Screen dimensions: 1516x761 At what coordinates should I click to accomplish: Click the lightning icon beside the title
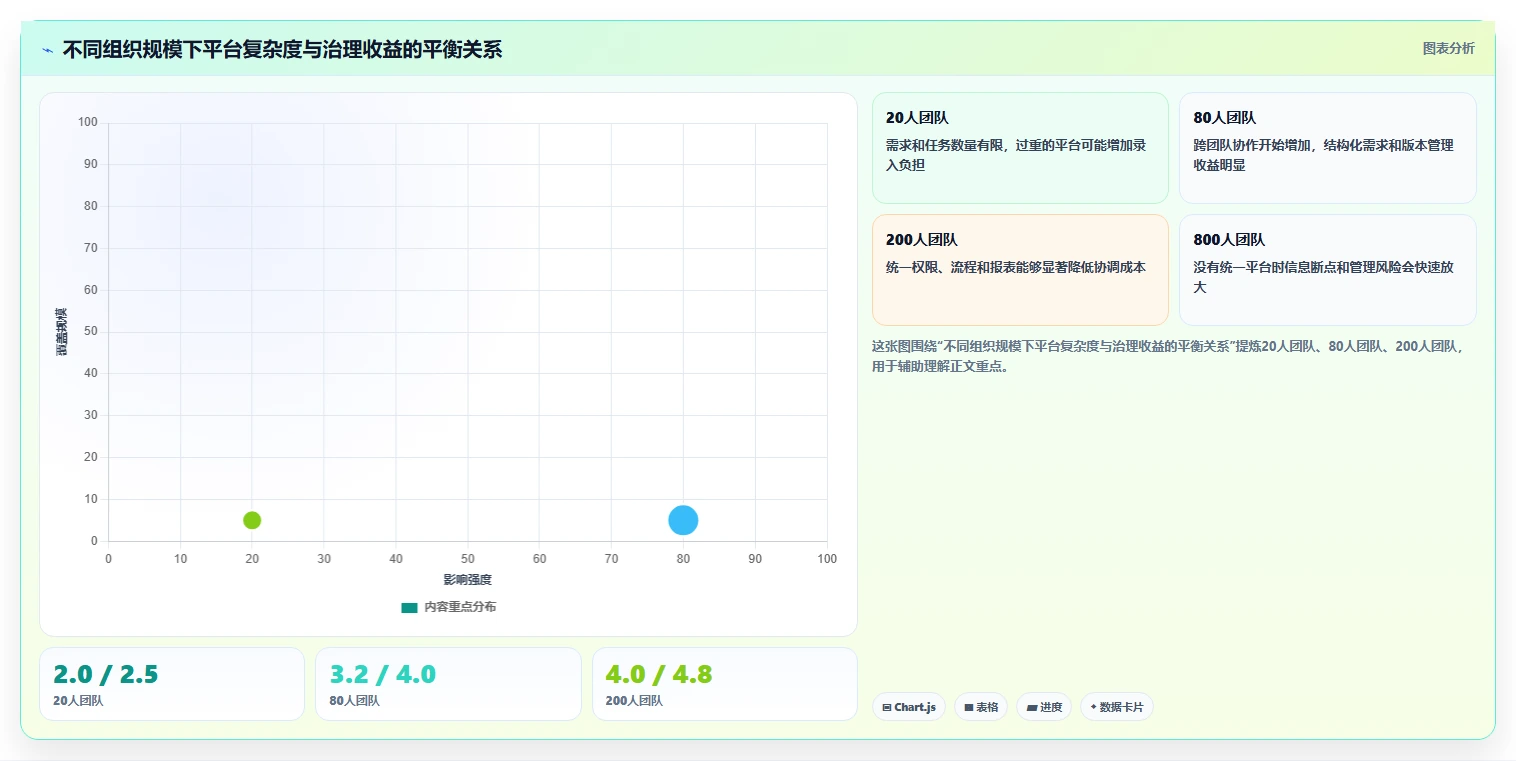[x=47, y=50]
